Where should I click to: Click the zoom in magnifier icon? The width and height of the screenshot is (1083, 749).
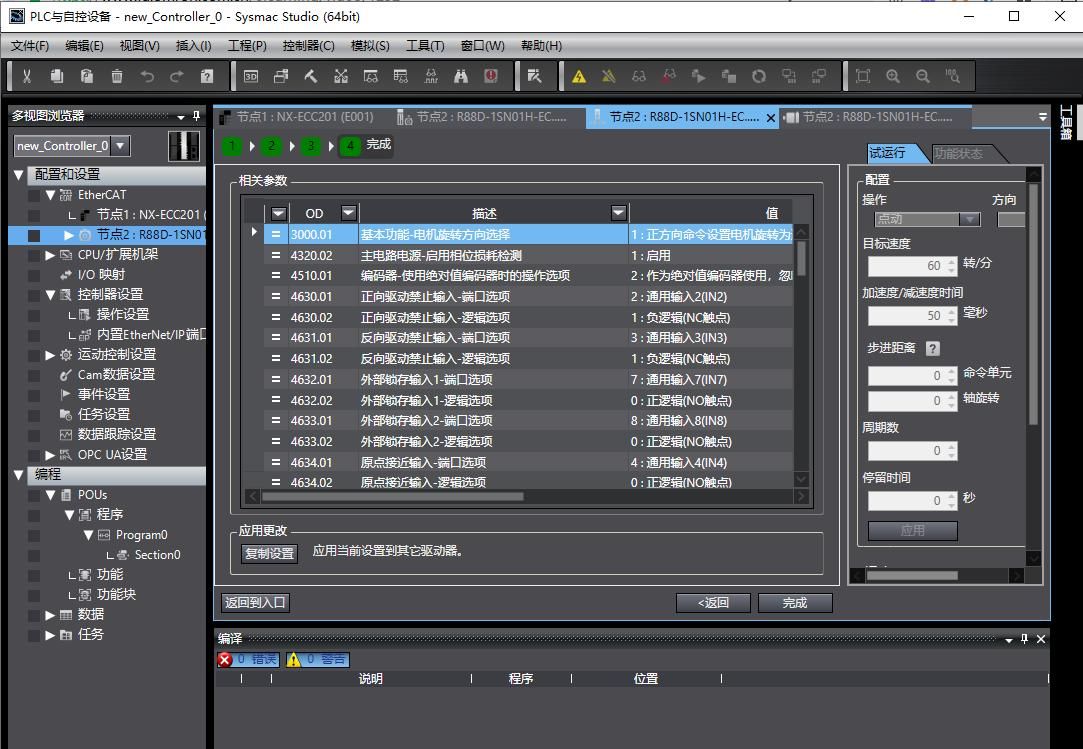[x=893, y=76]
